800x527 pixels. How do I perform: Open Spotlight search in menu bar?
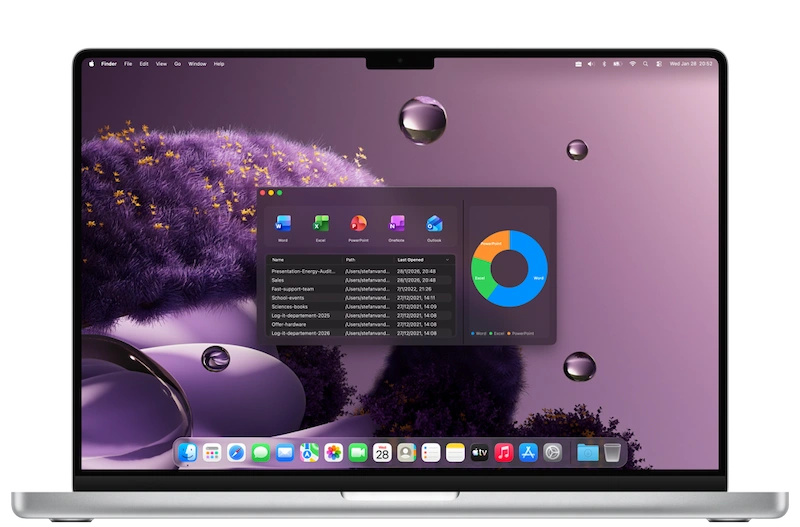coord(645,64)
